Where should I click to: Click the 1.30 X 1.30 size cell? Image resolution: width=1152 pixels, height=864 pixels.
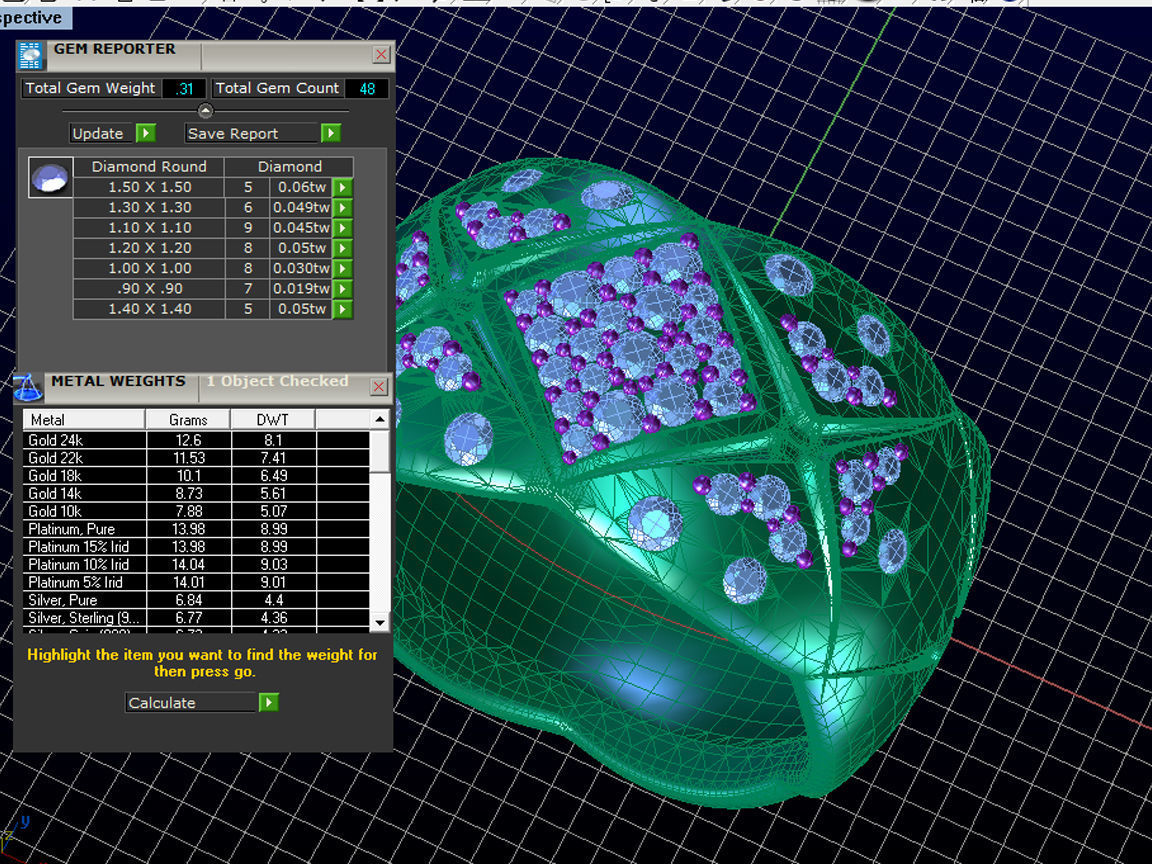tap(149, 208)
